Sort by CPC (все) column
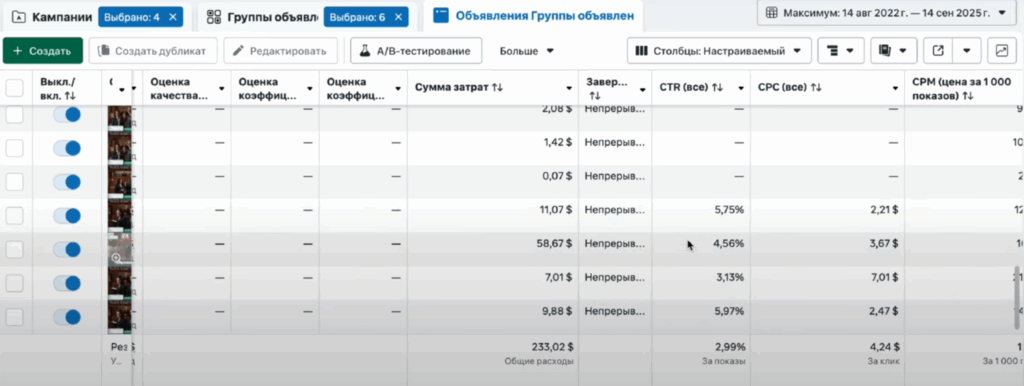The height and width of the screenshot is (386, 1024). coord(790,88)
